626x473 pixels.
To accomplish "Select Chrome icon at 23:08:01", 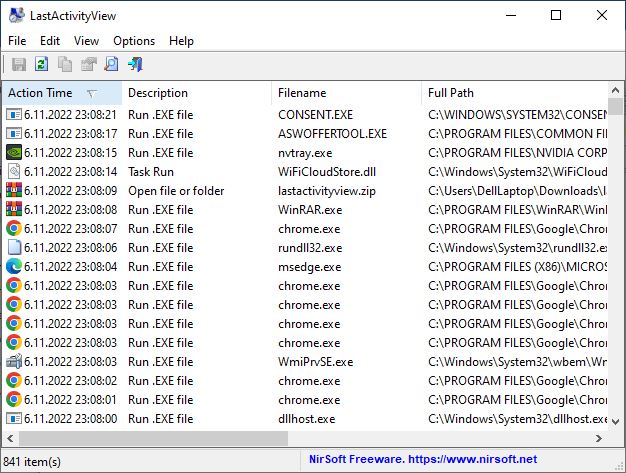I will (x=14, y=400).
